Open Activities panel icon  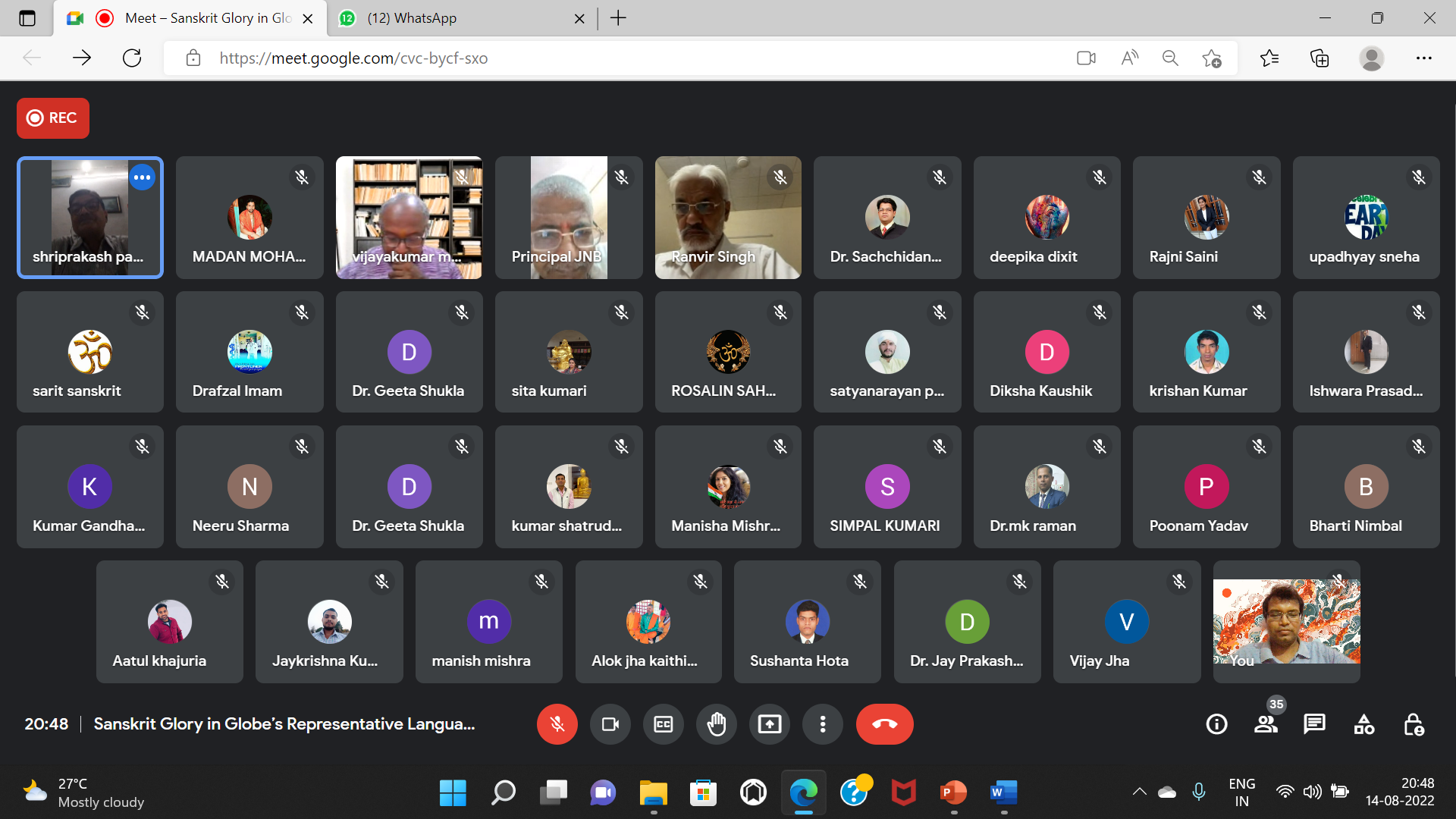[1363, 724]
